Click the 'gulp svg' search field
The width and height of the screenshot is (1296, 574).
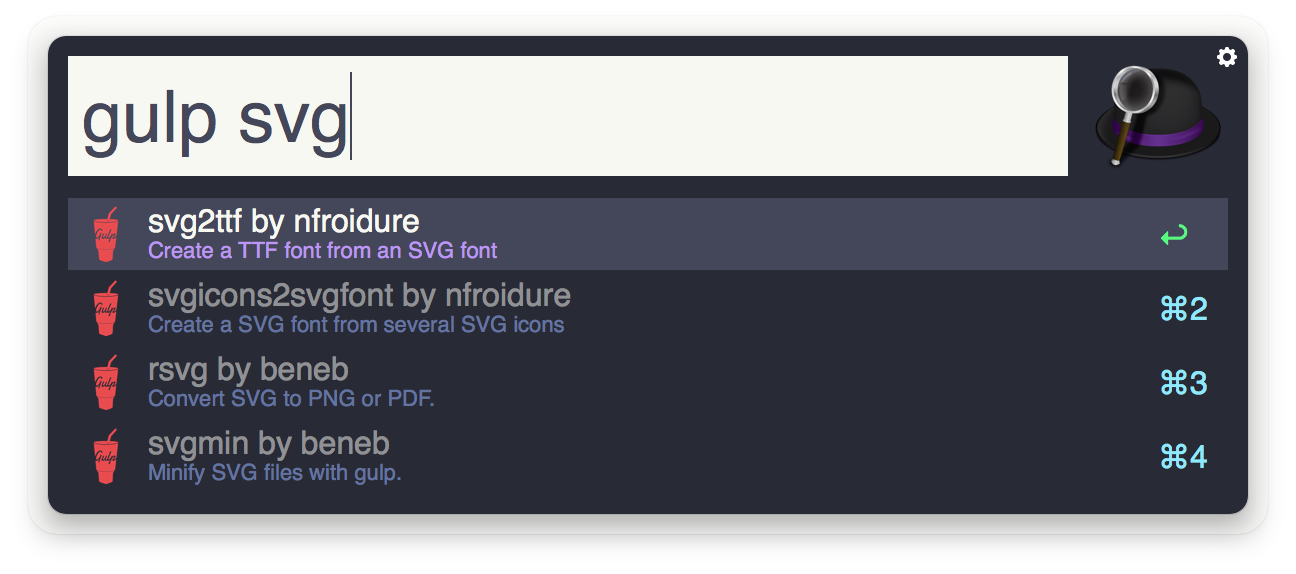[x=568, y=116]
